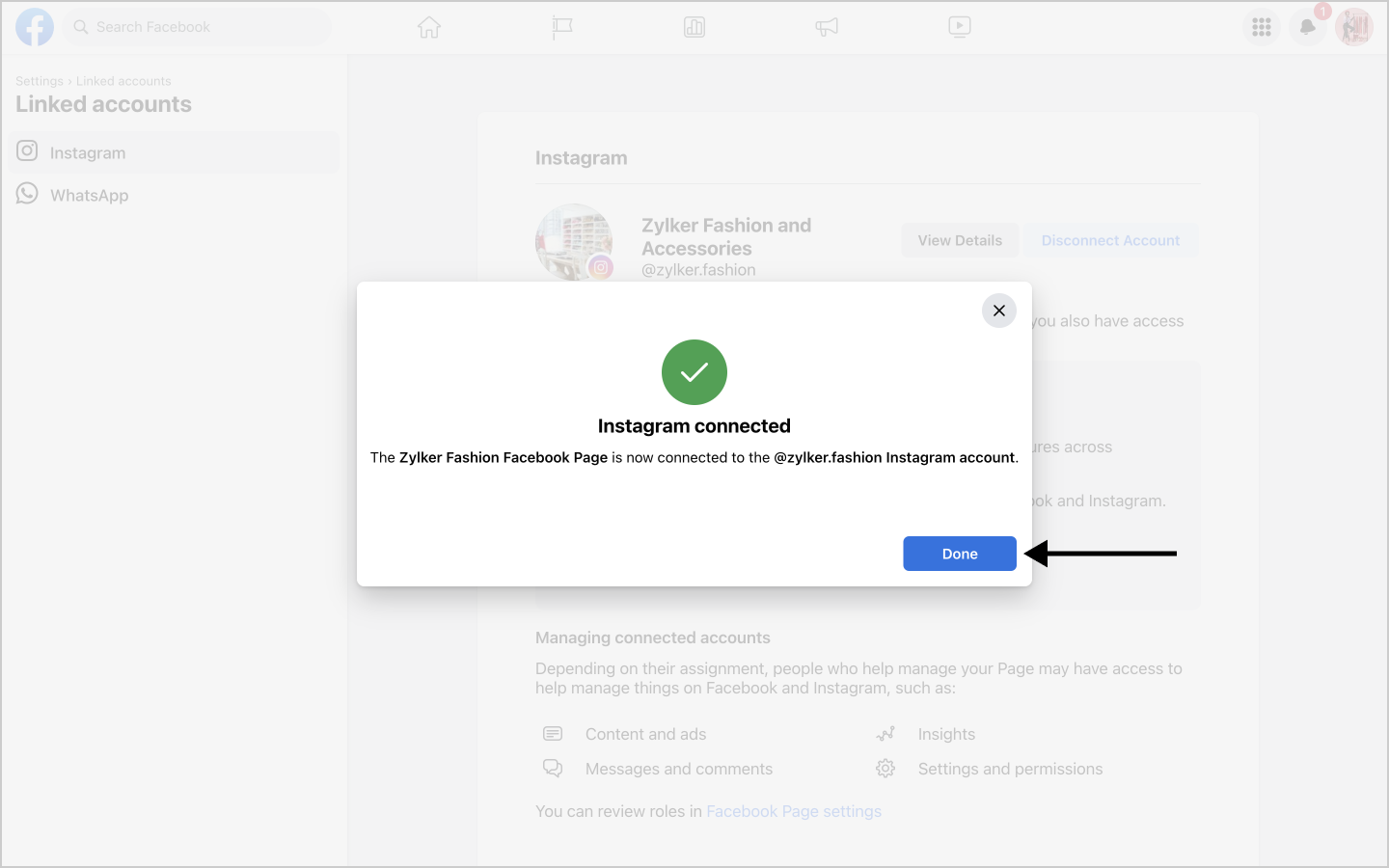This screenshot has width=1389, height=868.
Task: Open the Pages flag icon
Action: (562, 28)
